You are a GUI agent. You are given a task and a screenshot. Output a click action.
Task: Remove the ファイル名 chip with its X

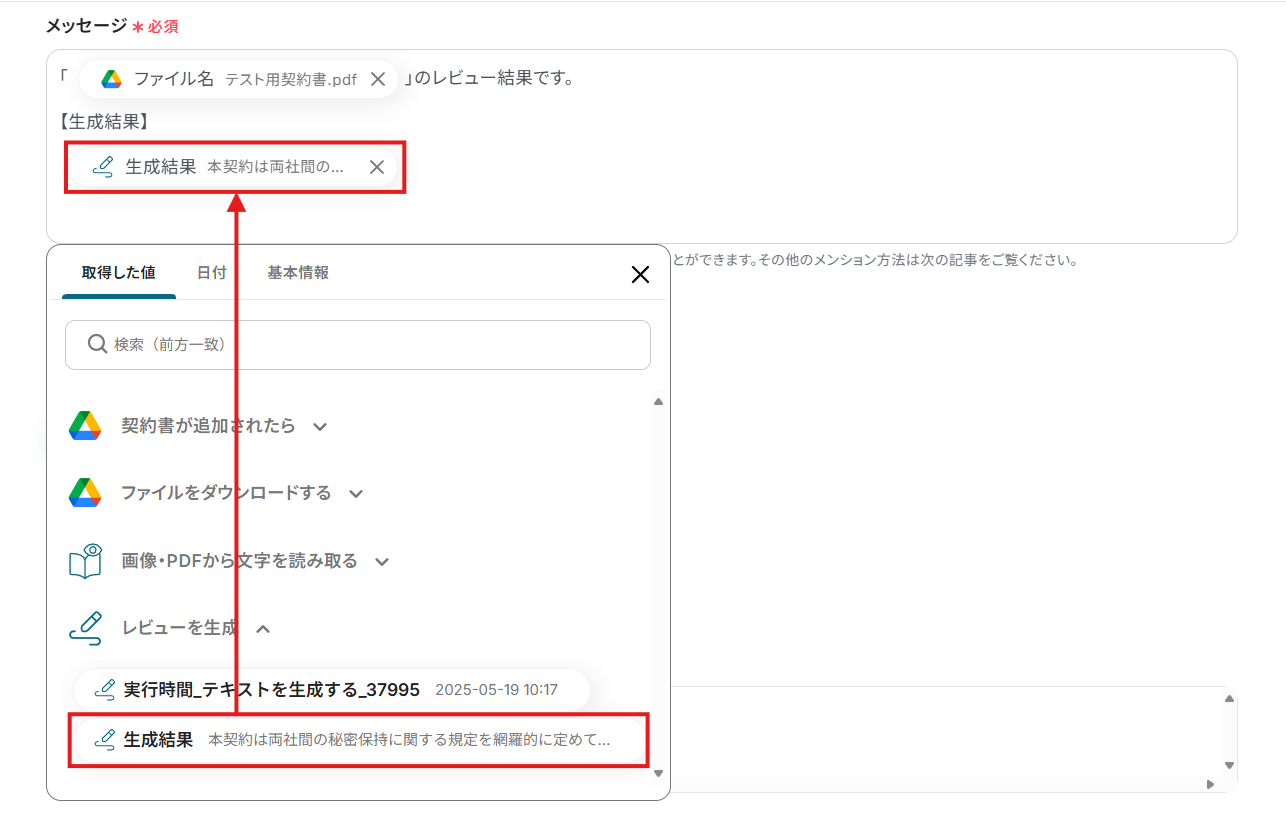(x=378, y=79)
